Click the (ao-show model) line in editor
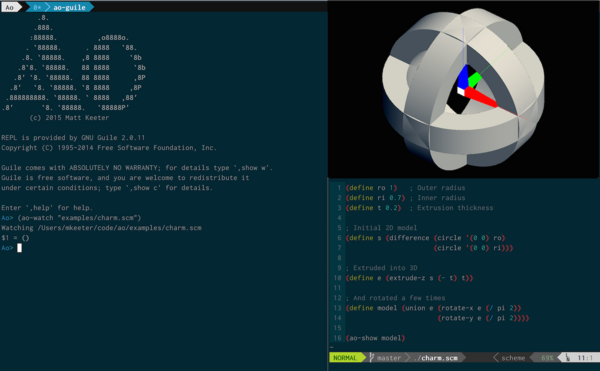The image size is (600, 371). [375, 338]
